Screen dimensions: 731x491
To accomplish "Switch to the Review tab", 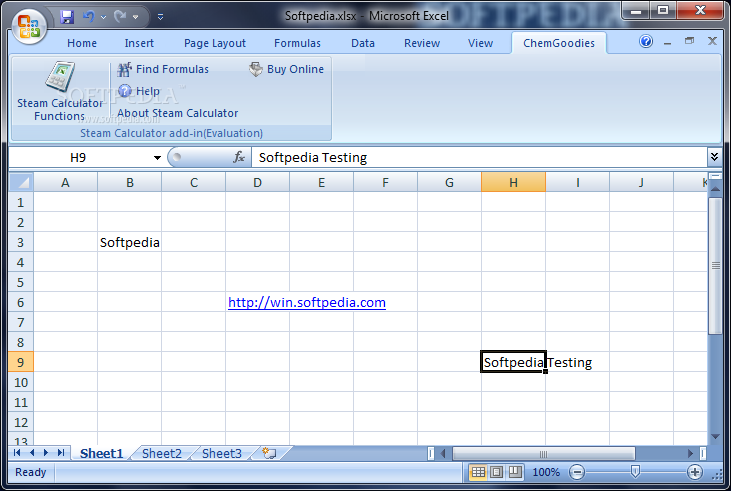I will (421, 43).
